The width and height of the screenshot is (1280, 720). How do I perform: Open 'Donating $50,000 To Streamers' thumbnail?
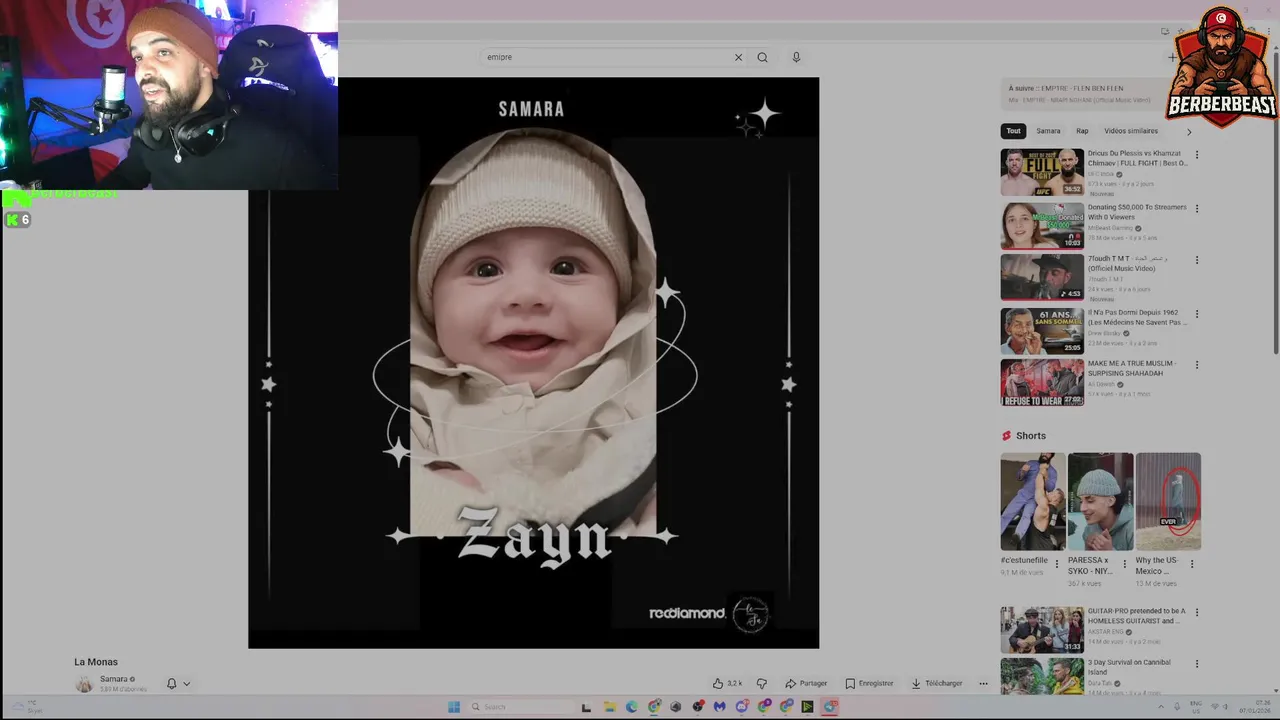coord(1042,226)
